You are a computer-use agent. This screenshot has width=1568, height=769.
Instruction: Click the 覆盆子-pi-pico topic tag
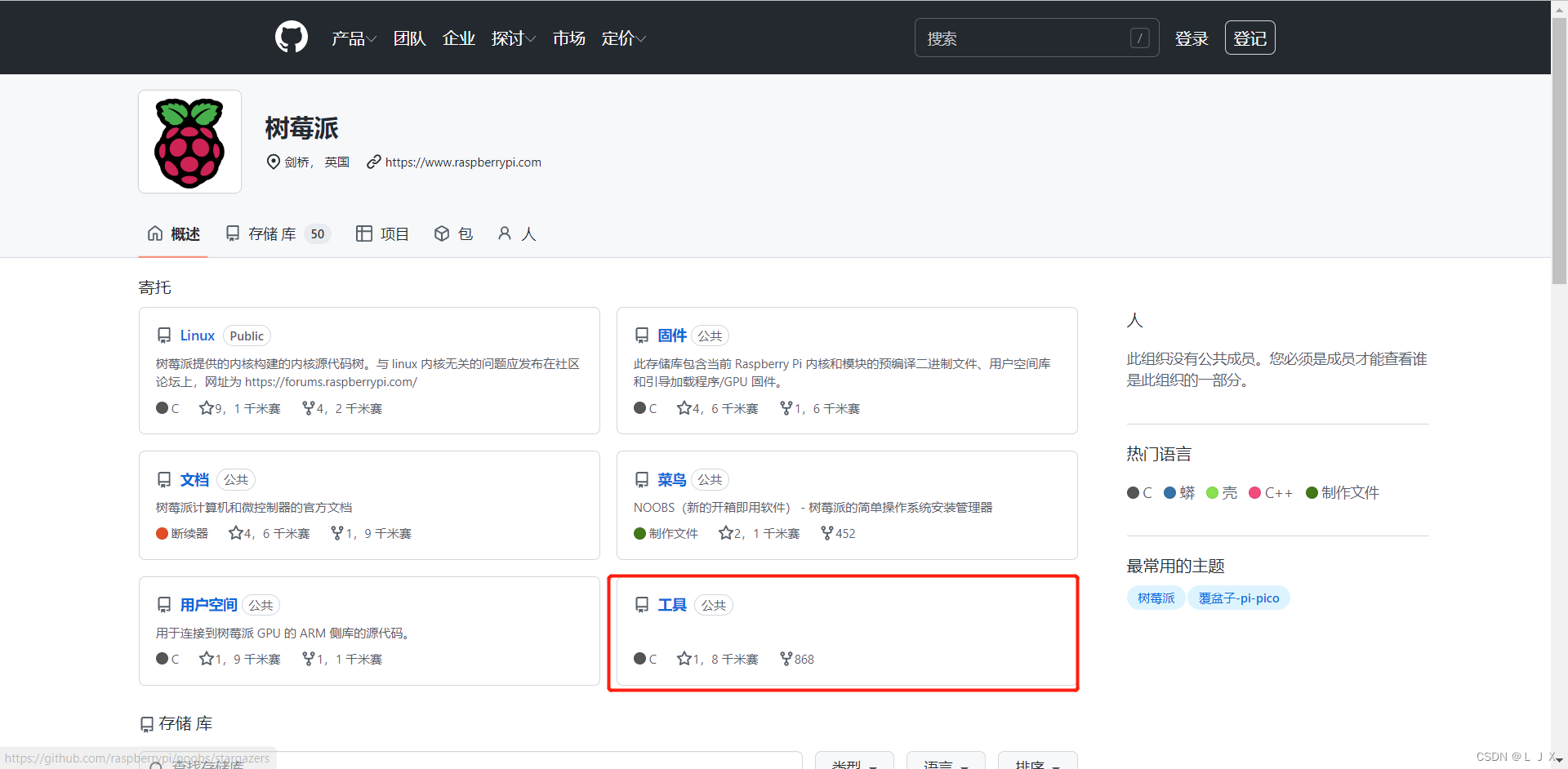click(1239, 598)
